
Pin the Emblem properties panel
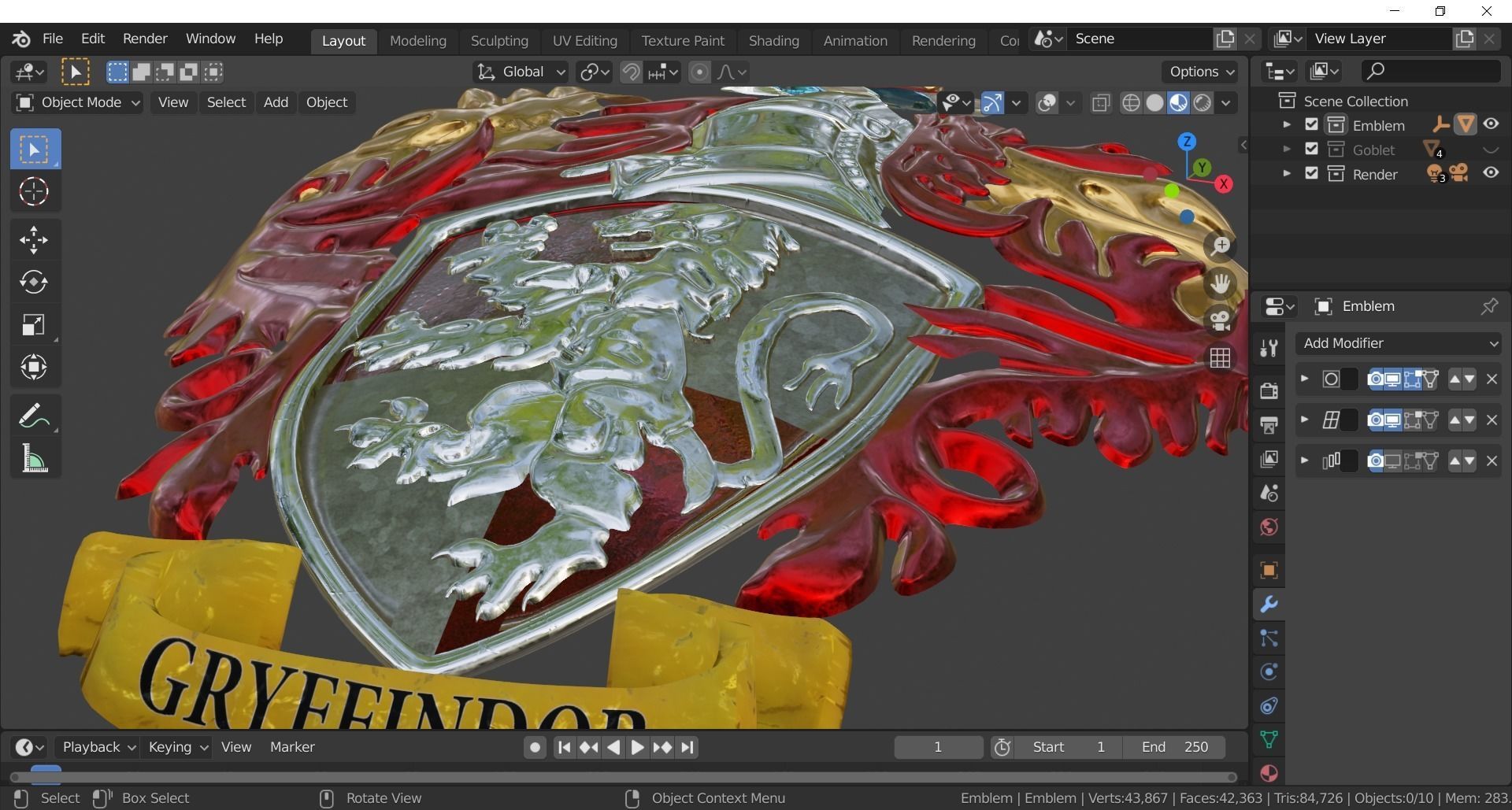pyautogui.click(x=1488, y=306)
